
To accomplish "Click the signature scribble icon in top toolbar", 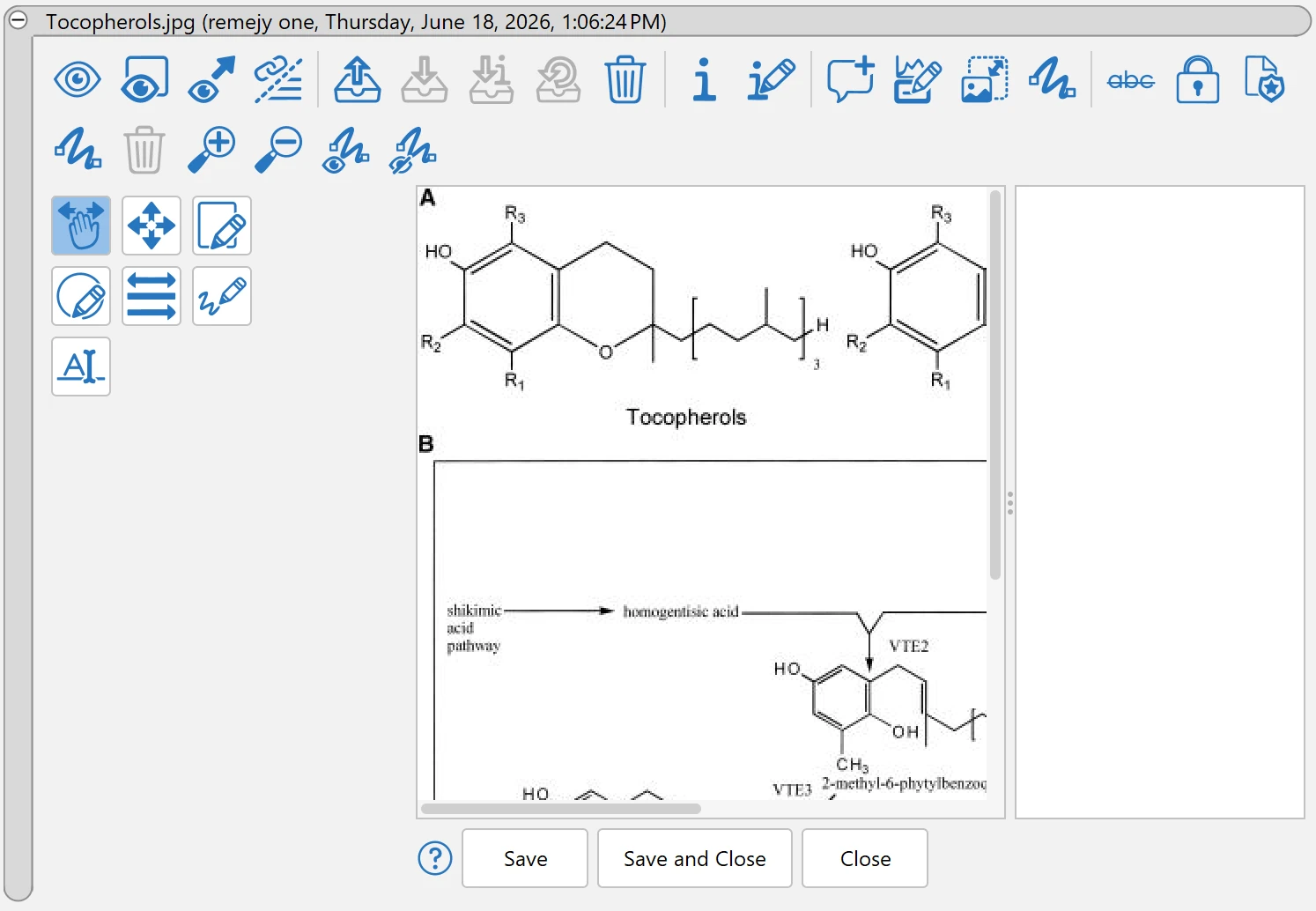I will tap(1052, 80).
